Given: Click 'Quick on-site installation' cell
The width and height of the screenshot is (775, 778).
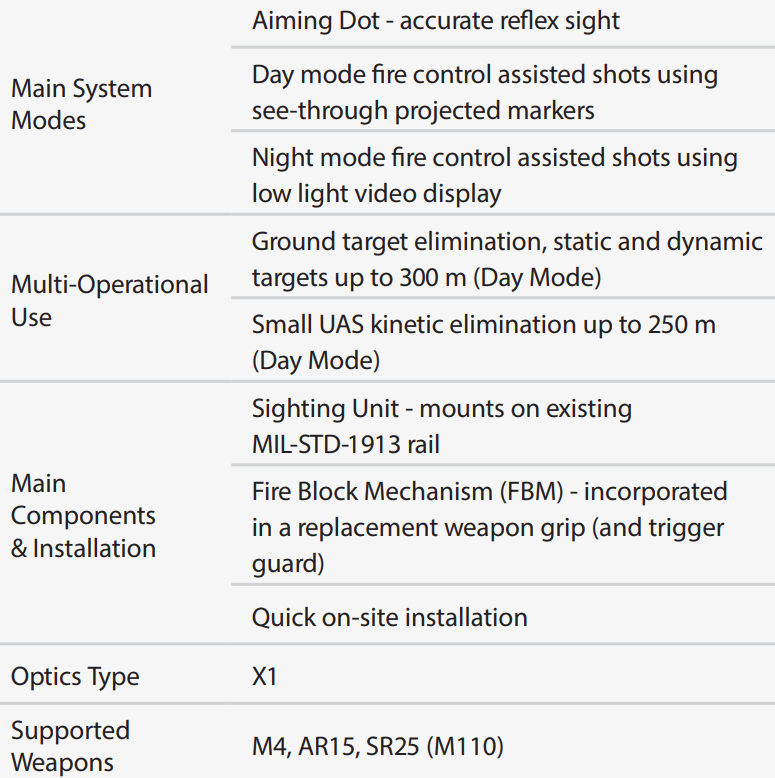Looking at the screenshot, I should pyautogui.click(x=389, y=618).
